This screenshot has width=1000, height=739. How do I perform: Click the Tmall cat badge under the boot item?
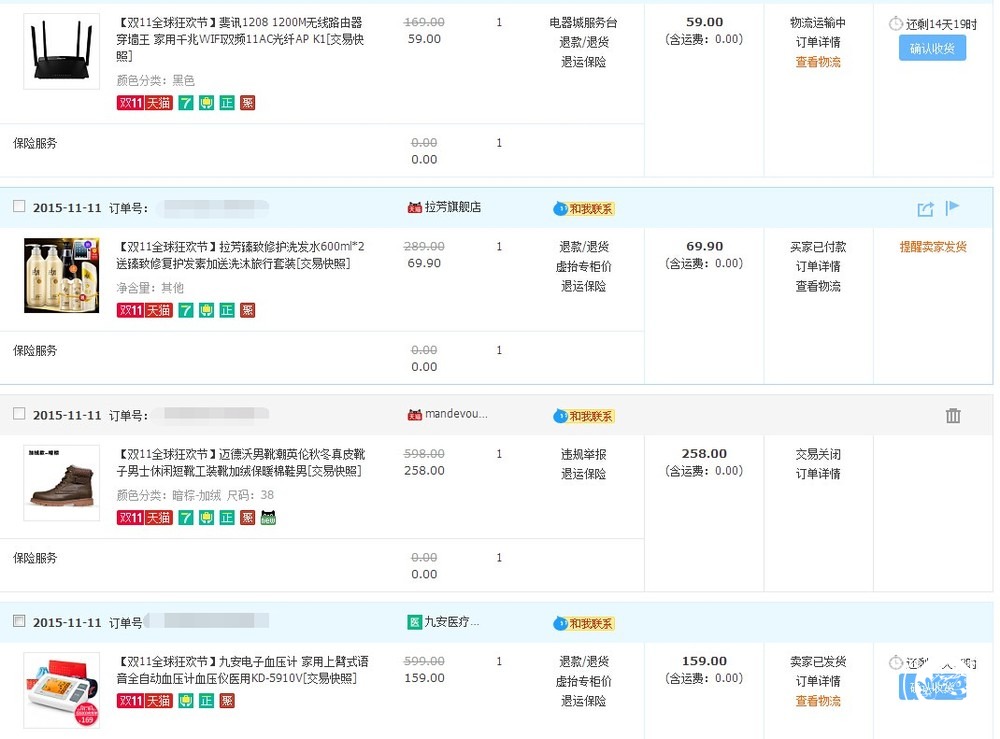pos(268,518)
